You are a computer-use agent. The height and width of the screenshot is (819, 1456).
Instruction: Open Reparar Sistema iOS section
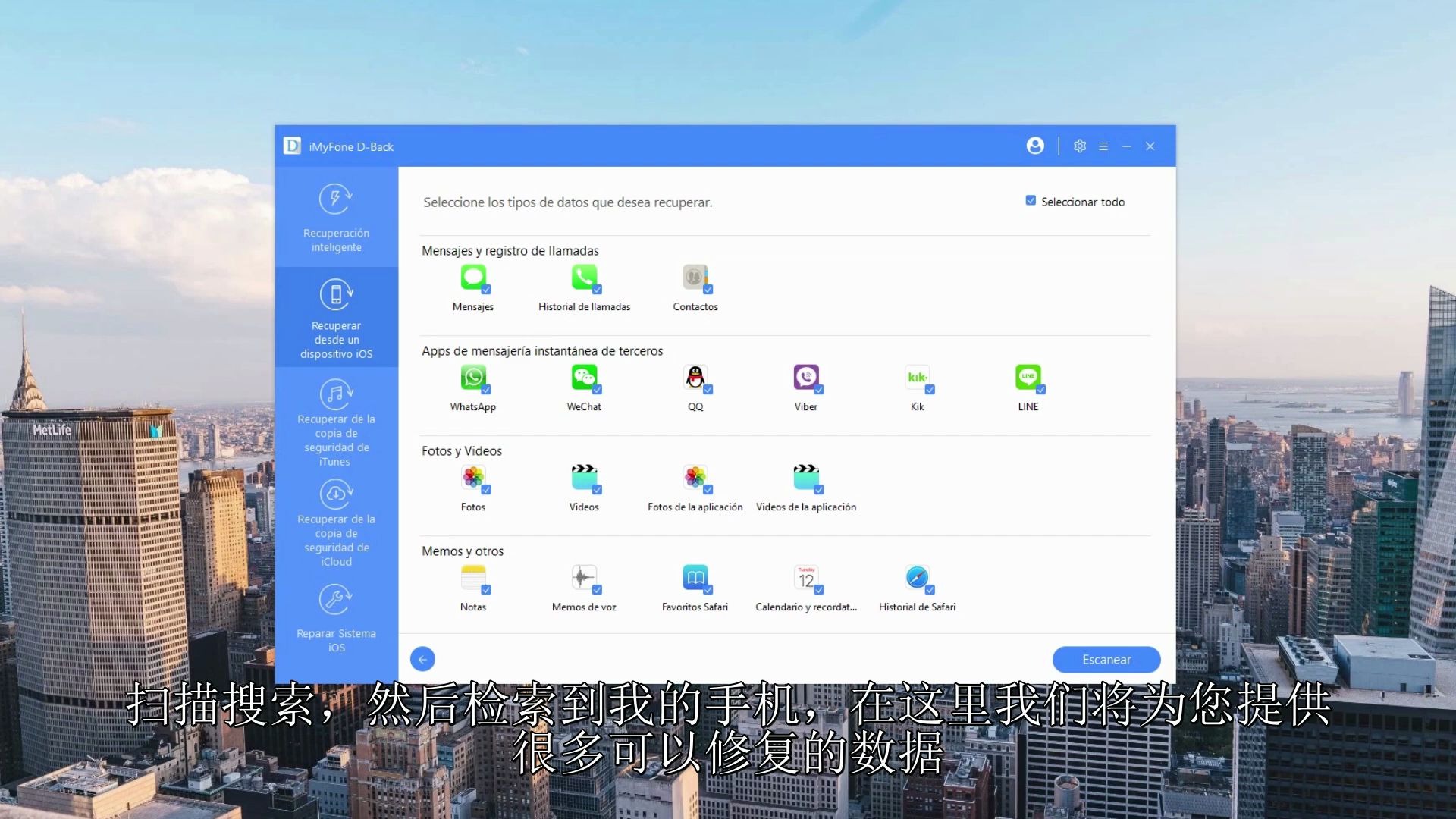pos(336,618)
